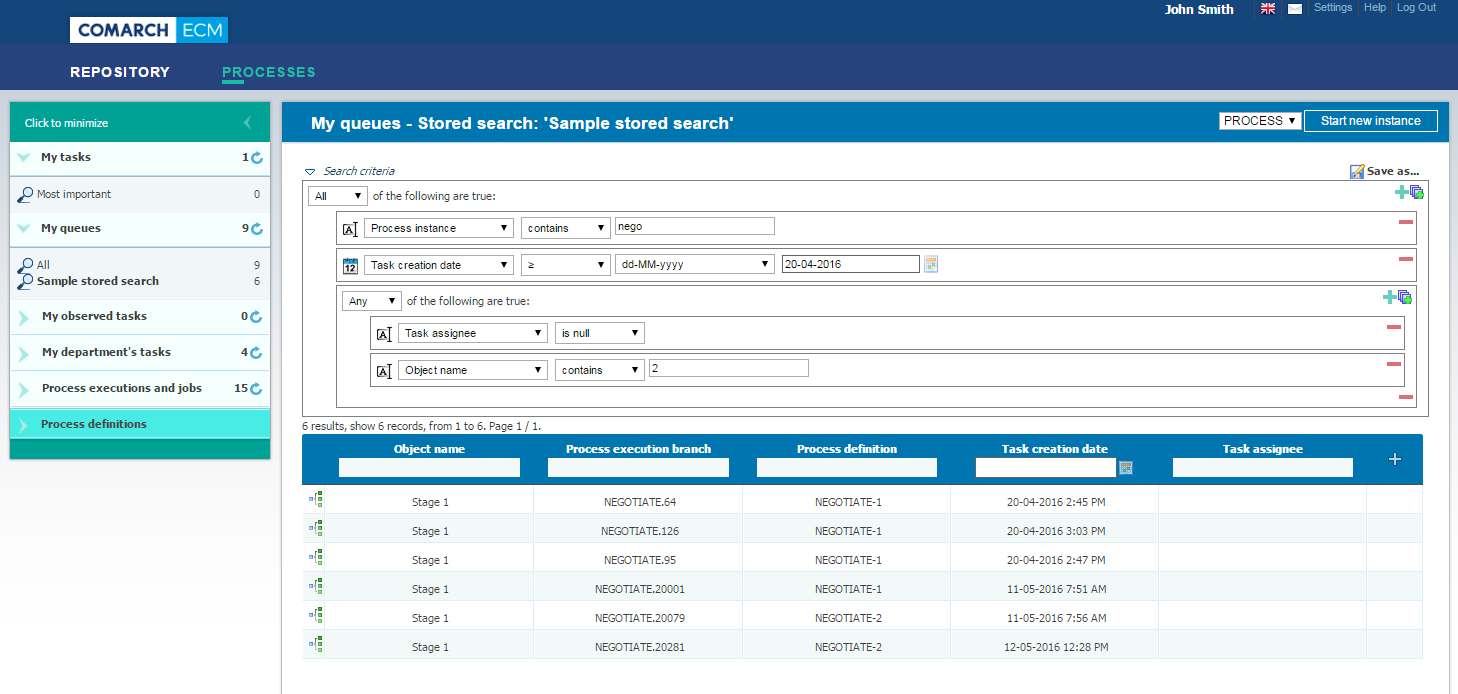
Task: Refresh the My queues counter
Action: coord(257,229)
